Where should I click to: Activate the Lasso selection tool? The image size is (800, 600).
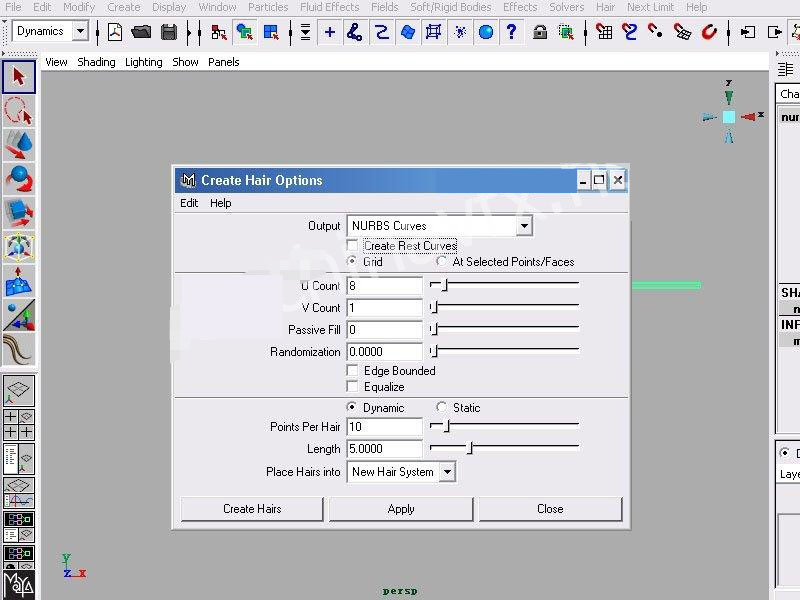tap(18, 110)
